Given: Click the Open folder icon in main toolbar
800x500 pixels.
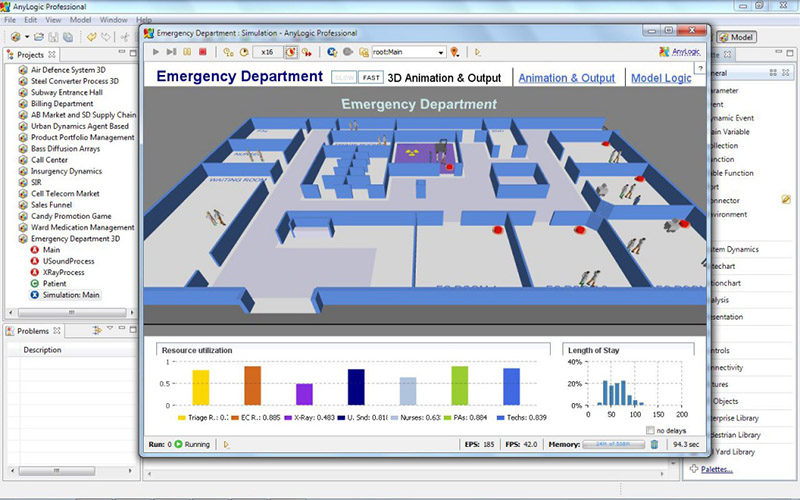Looking at the screenshot, I should coord(39,37).
